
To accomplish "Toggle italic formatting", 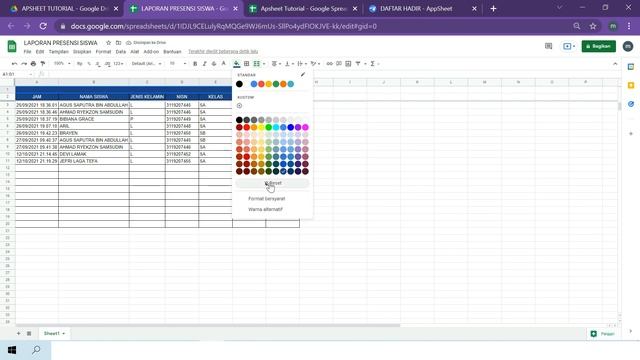I will (204, 64).
